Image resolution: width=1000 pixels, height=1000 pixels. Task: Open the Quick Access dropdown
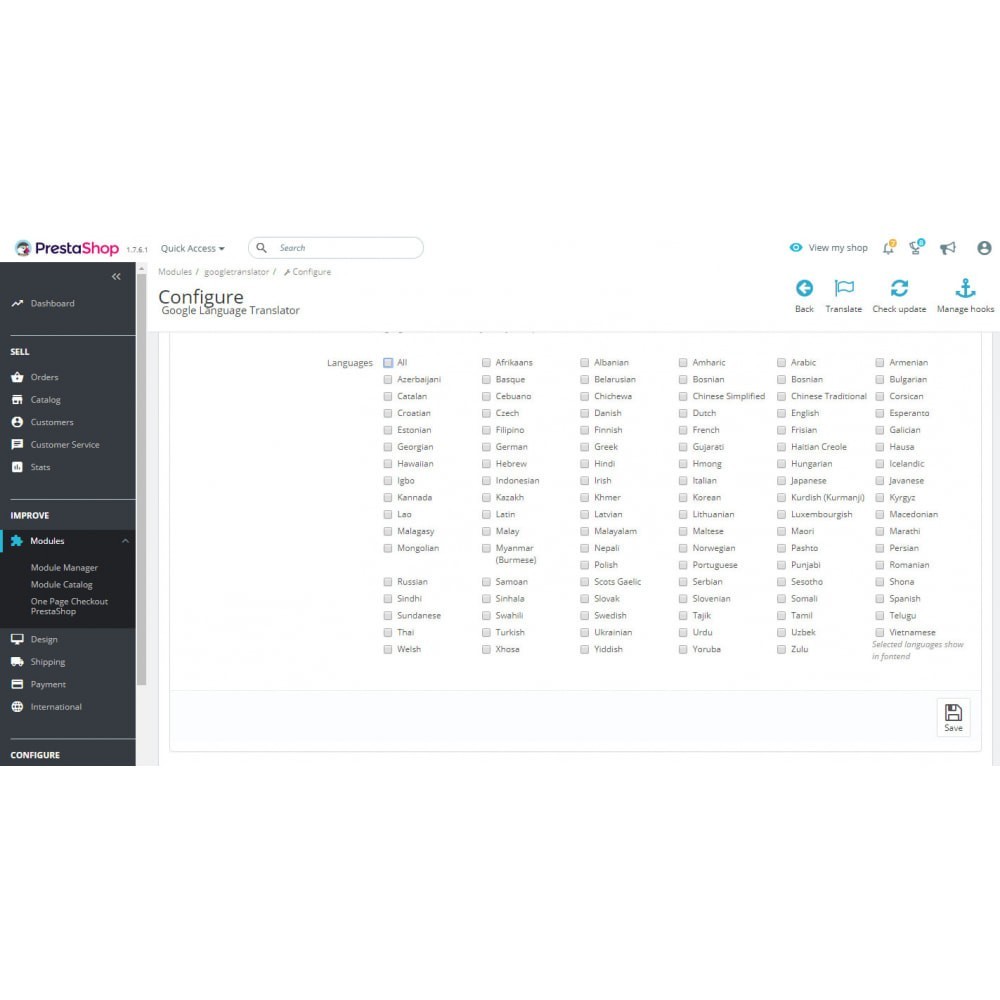tap(193, 248)
